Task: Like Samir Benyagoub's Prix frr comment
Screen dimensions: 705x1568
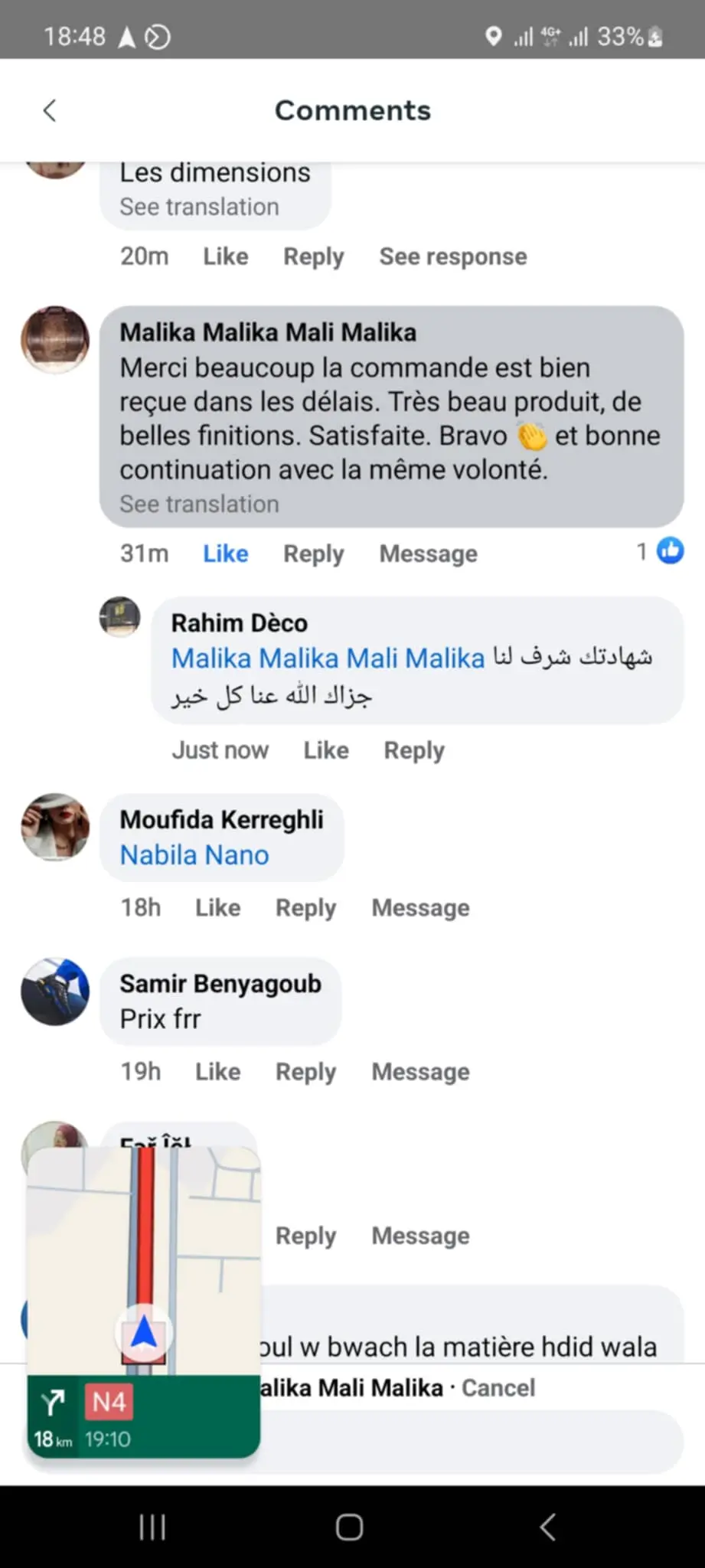Action: point(217,1072)
